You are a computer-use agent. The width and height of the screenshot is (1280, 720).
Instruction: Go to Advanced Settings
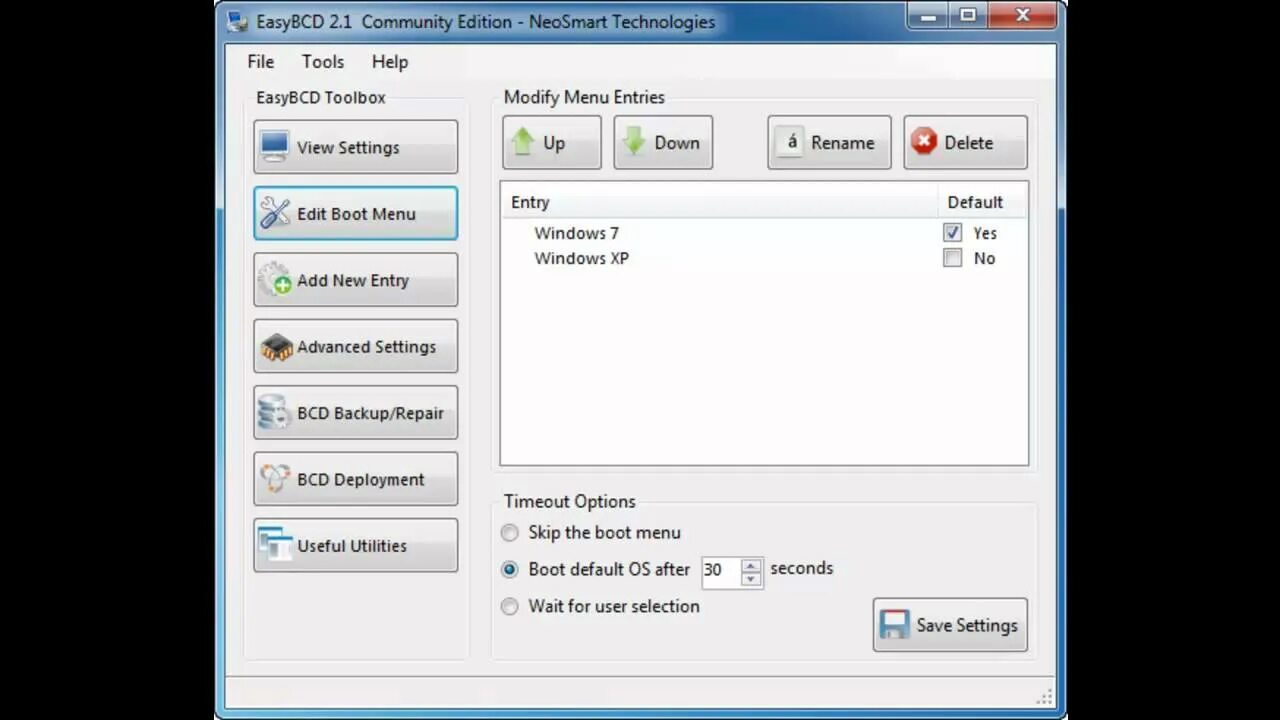pos(356,346)
